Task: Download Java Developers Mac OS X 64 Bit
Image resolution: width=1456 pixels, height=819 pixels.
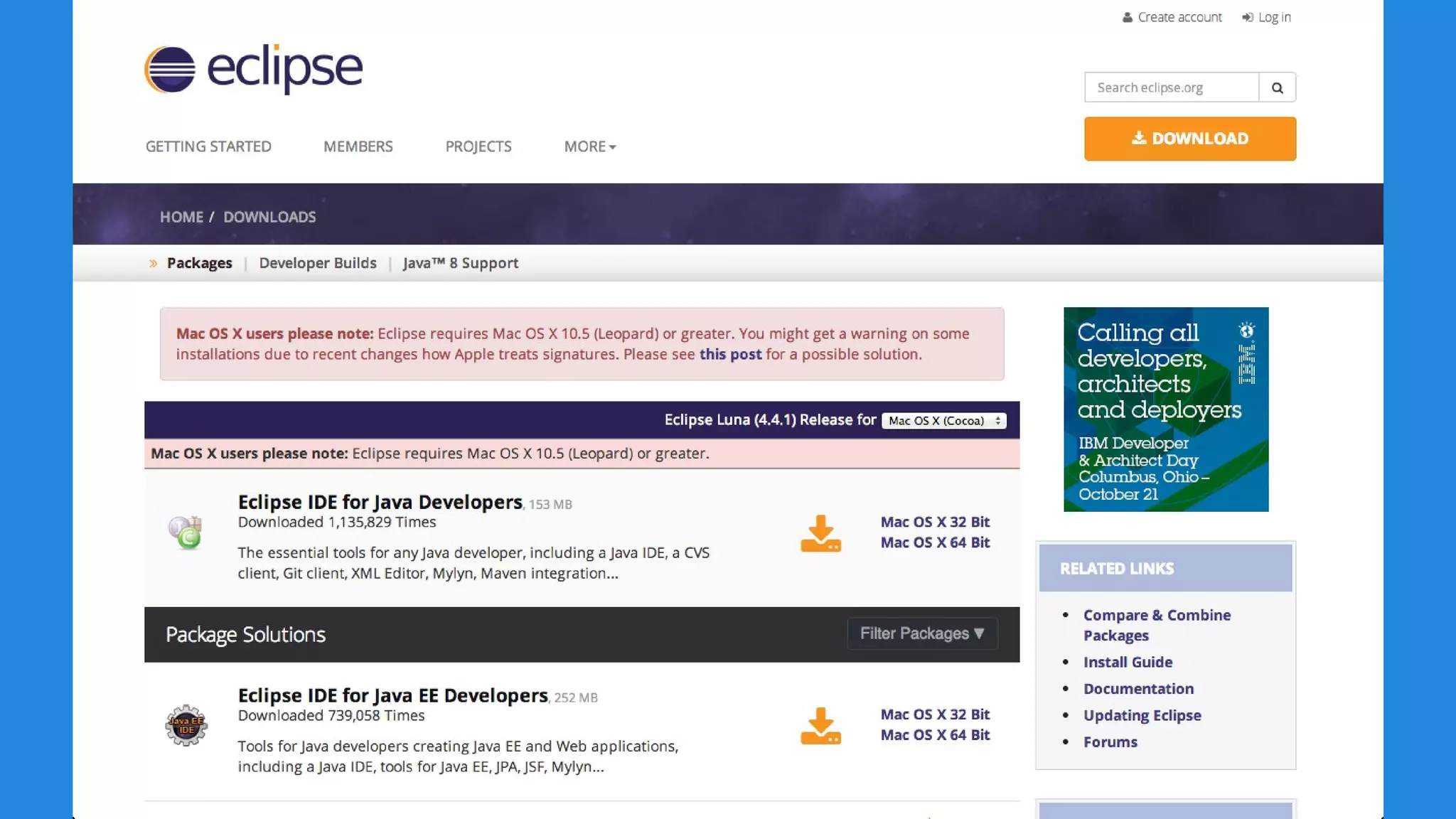Action: 935,542
